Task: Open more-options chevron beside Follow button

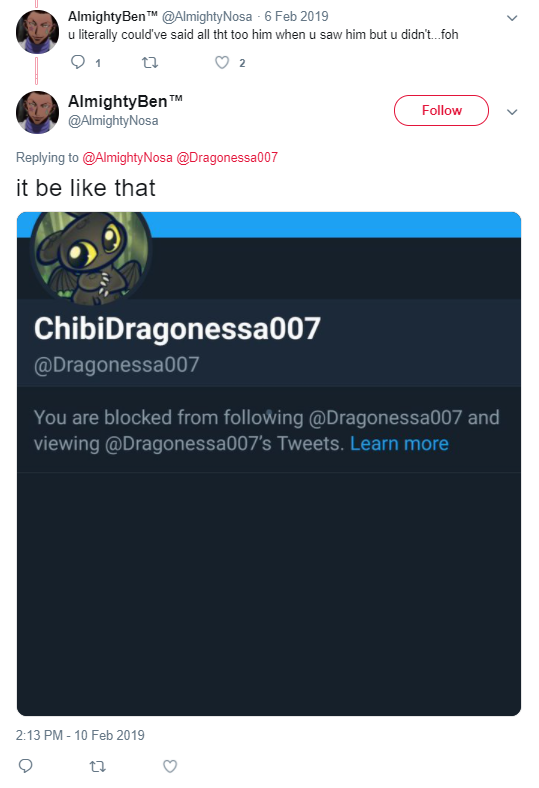Action: pyautogui.click(x=512, y=112)
